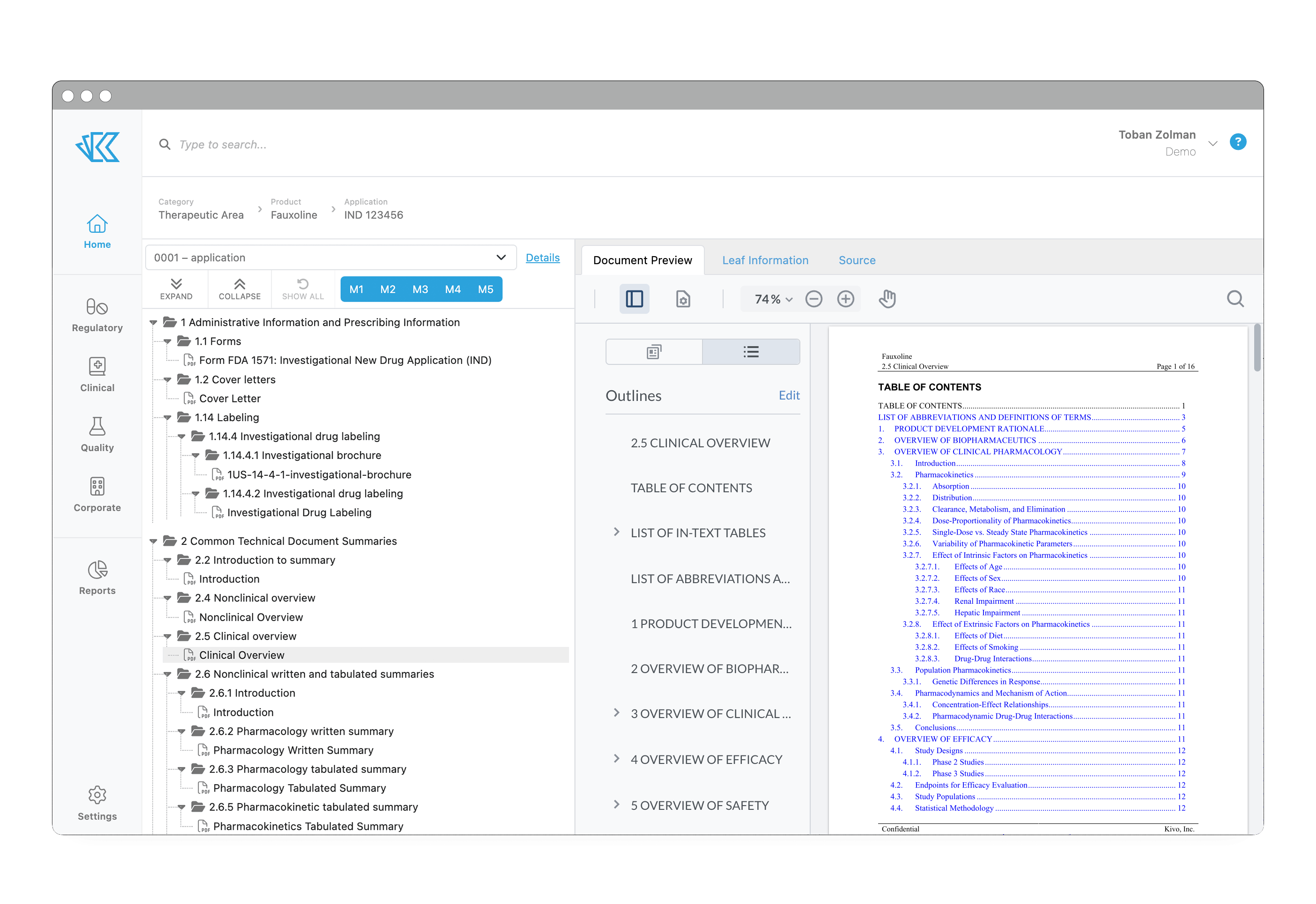Open document search magnifier in preview
The image size is (1316, 904).
click(1235, 299)
